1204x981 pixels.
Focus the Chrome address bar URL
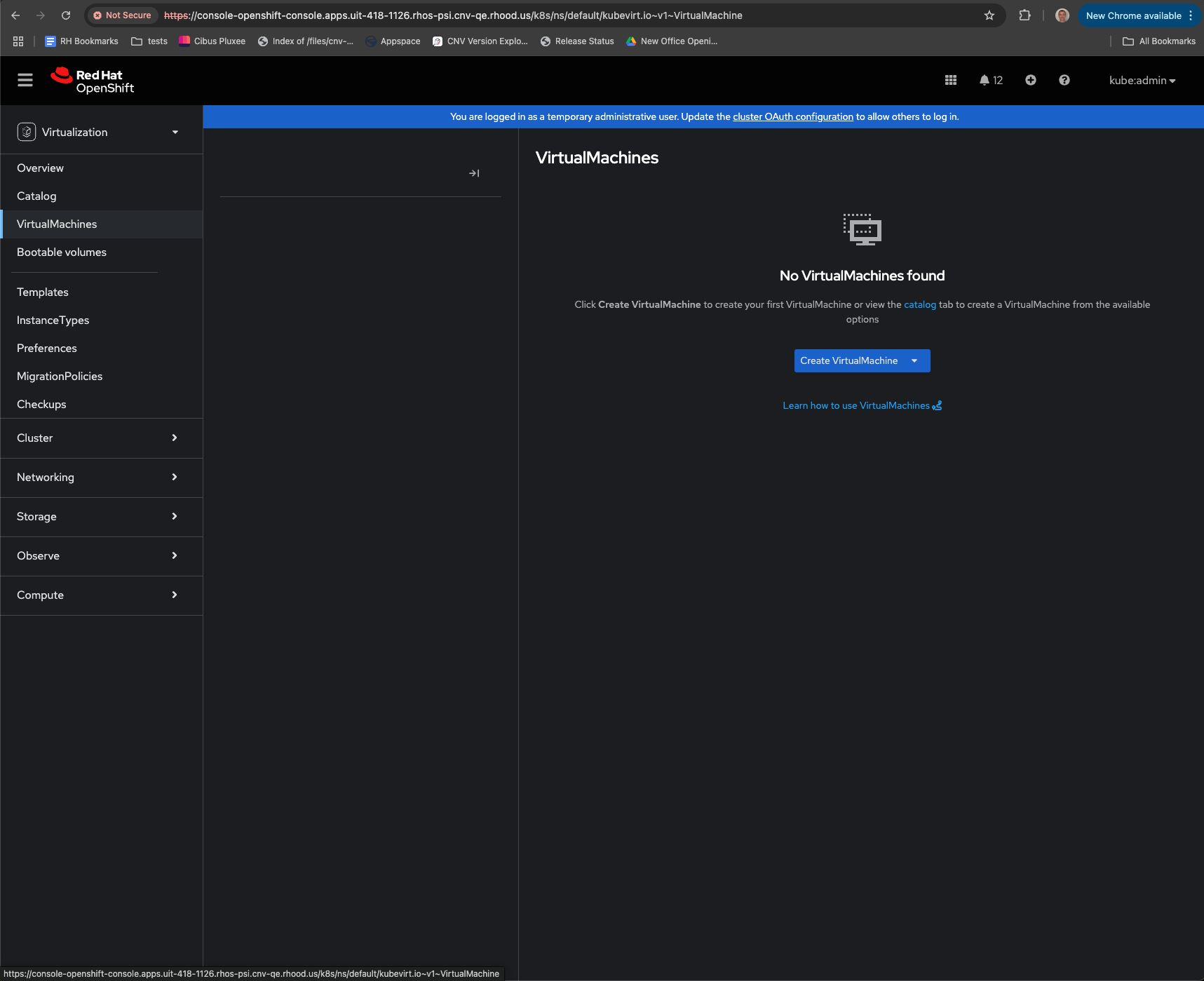tap(453, 15)
